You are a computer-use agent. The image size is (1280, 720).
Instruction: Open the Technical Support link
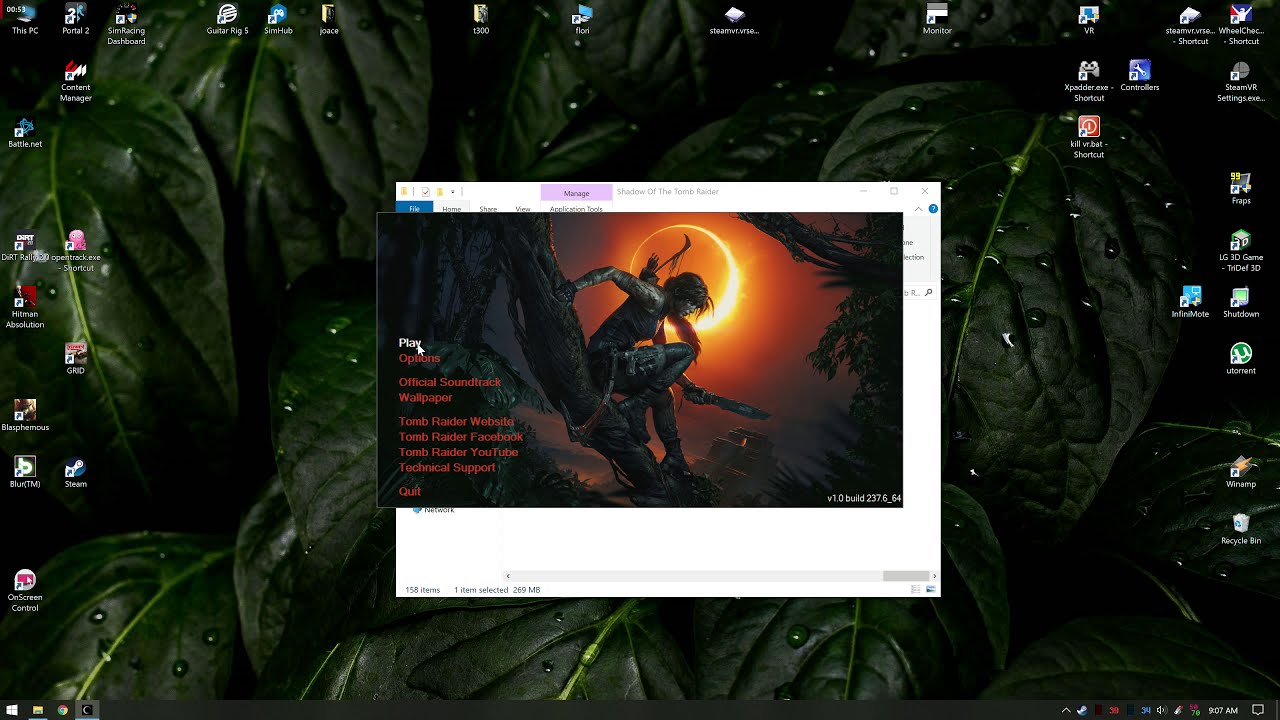[447, 467]
